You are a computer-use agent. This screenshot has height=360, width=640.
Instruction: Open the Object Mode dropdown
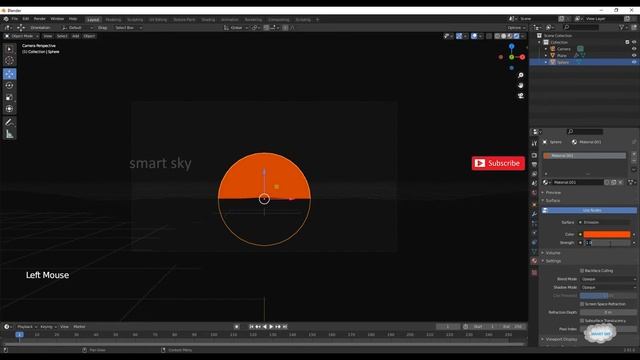tap(21, 36)
